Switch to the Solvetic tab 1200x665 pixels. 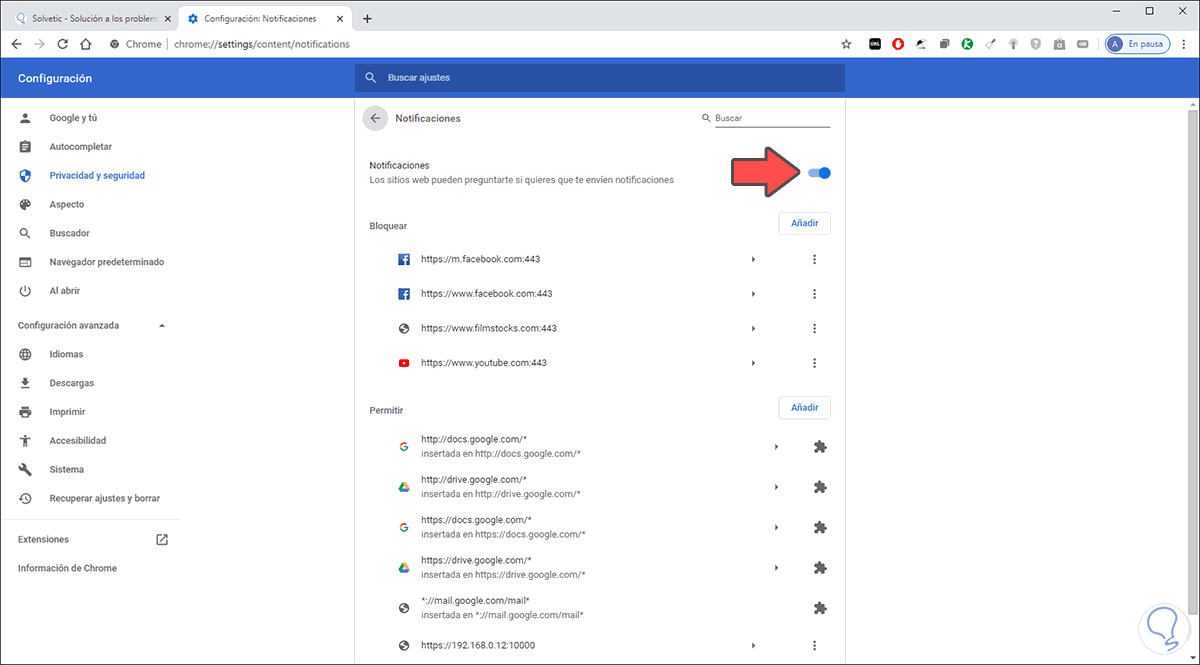[90, 18]
